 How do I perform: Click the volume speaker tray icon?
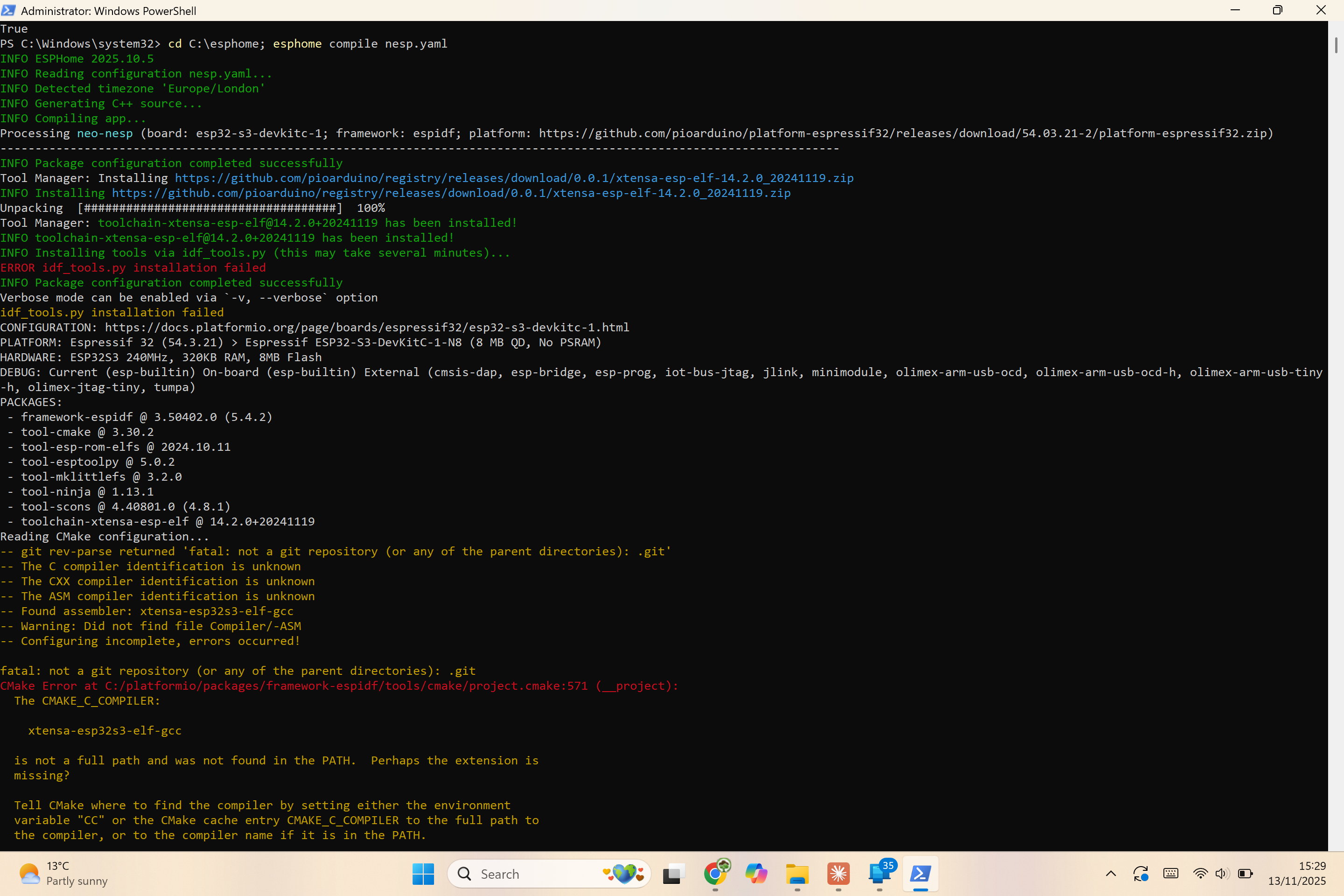pyautogui.click(x=1222, y=874)
